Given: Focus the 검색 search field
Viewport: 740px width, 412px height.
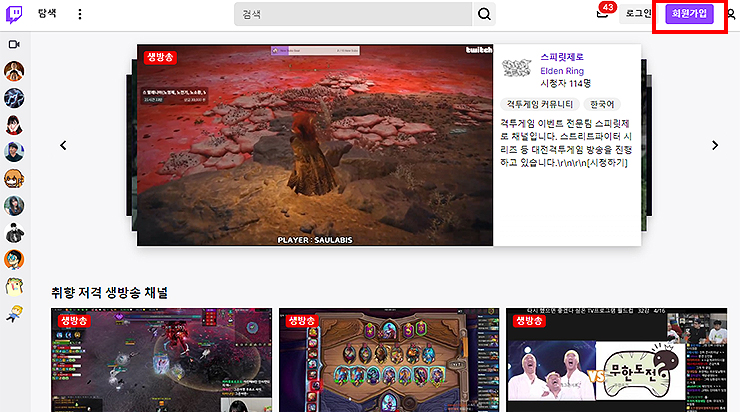Looking at the screenshot, I should click(353, 14).
